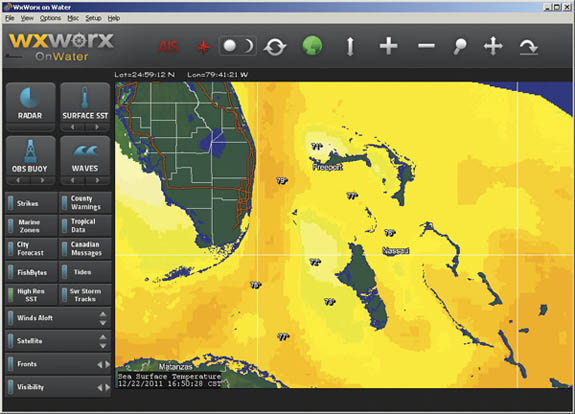Select the SURFACE SST thermometer button
575x414 pixels.
pyautogui.click(x=85, y=103)
